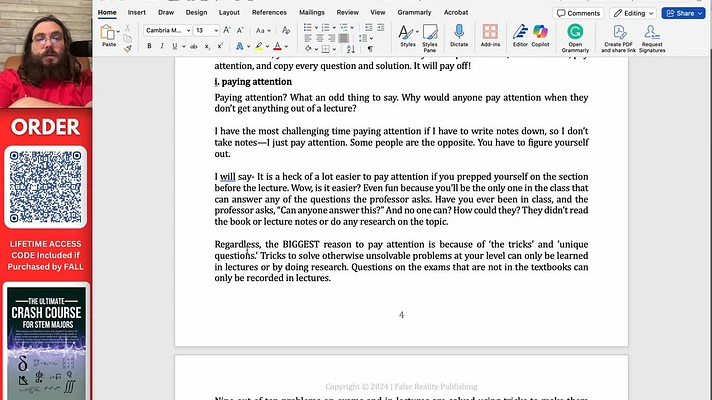Apply red font color
The image size is (712, 400).
pos(277,46)
